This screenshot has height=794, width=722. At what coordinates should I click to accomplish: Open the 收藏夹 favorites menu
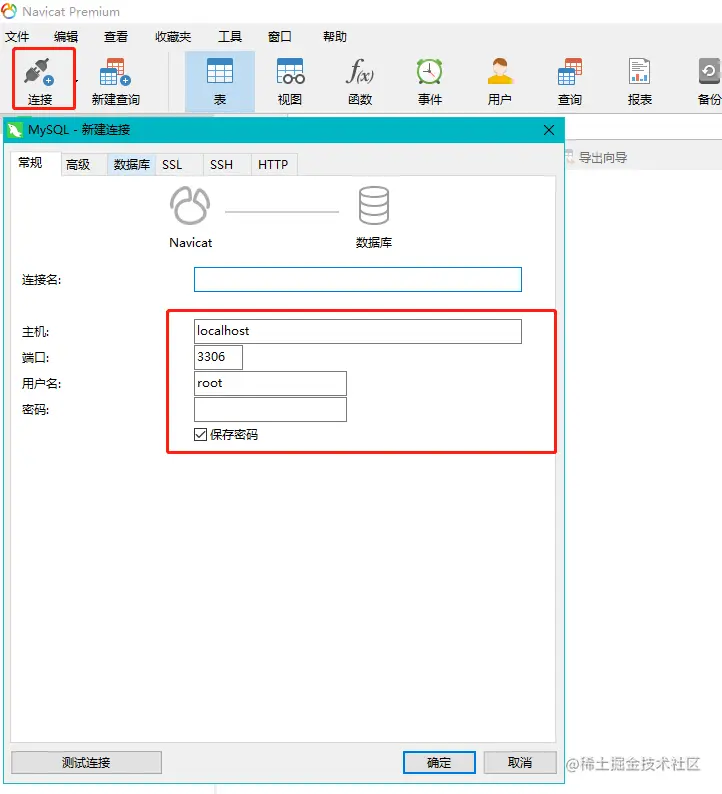point(173,36)
